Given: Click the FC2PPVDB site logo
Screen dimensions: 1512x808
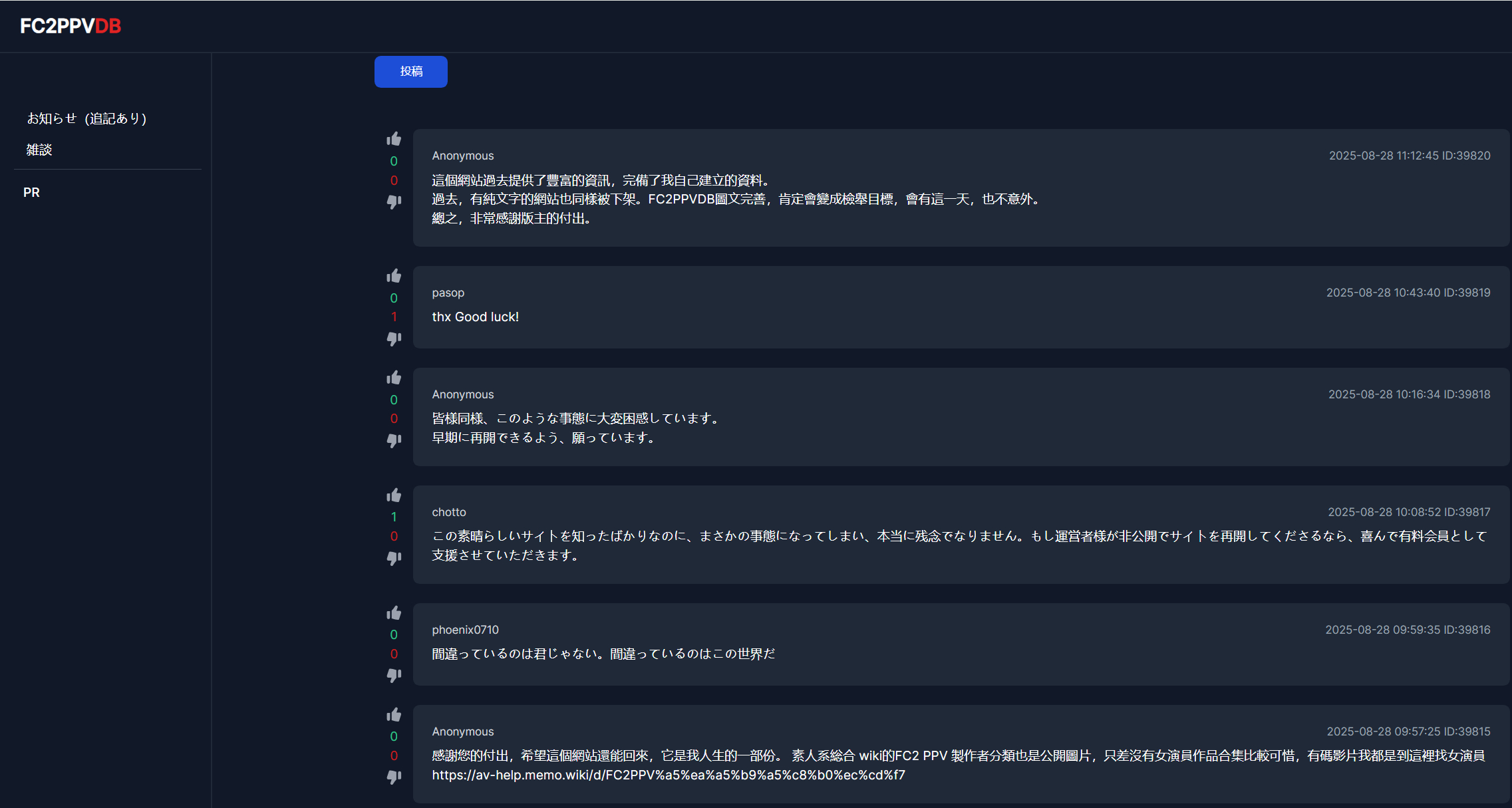Looking at the screenshot, I should [70, 27].
